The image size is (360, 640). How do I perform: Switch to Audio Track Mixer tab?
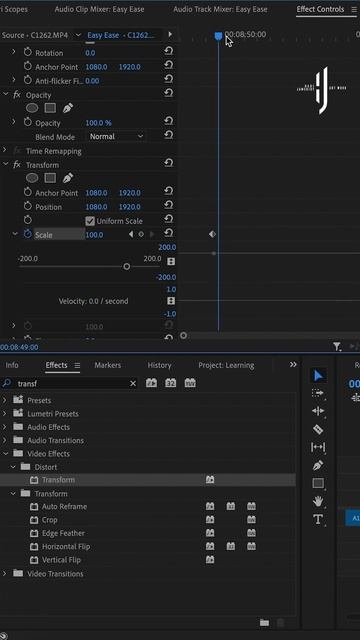(220, 9)
